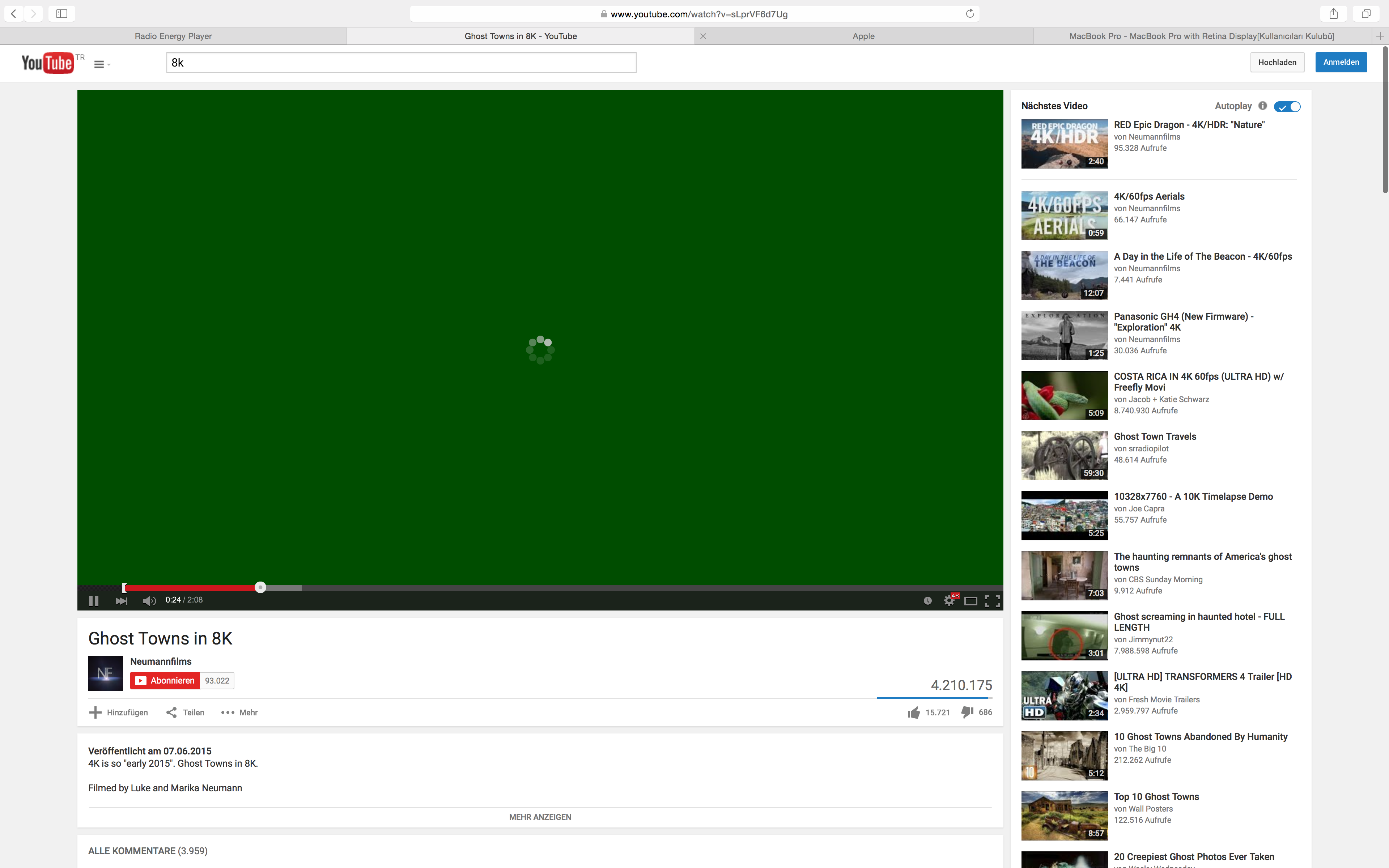Open Top 10 Ghost Towns thumbnail
Image resolution: width=1389 pixels, height=868 pixels.
(x=1065, y=816)
